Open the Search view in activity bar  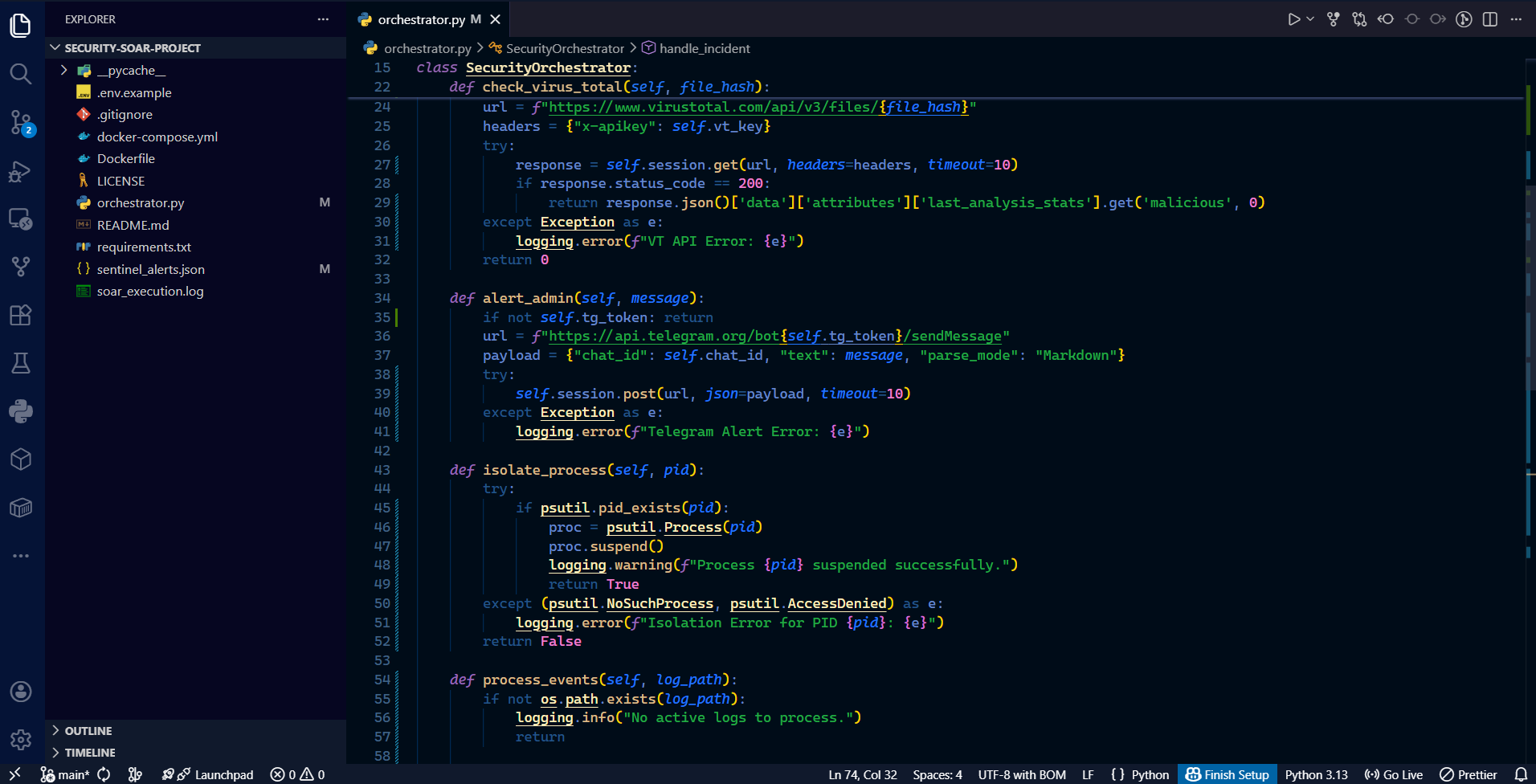tap(21, 74)
